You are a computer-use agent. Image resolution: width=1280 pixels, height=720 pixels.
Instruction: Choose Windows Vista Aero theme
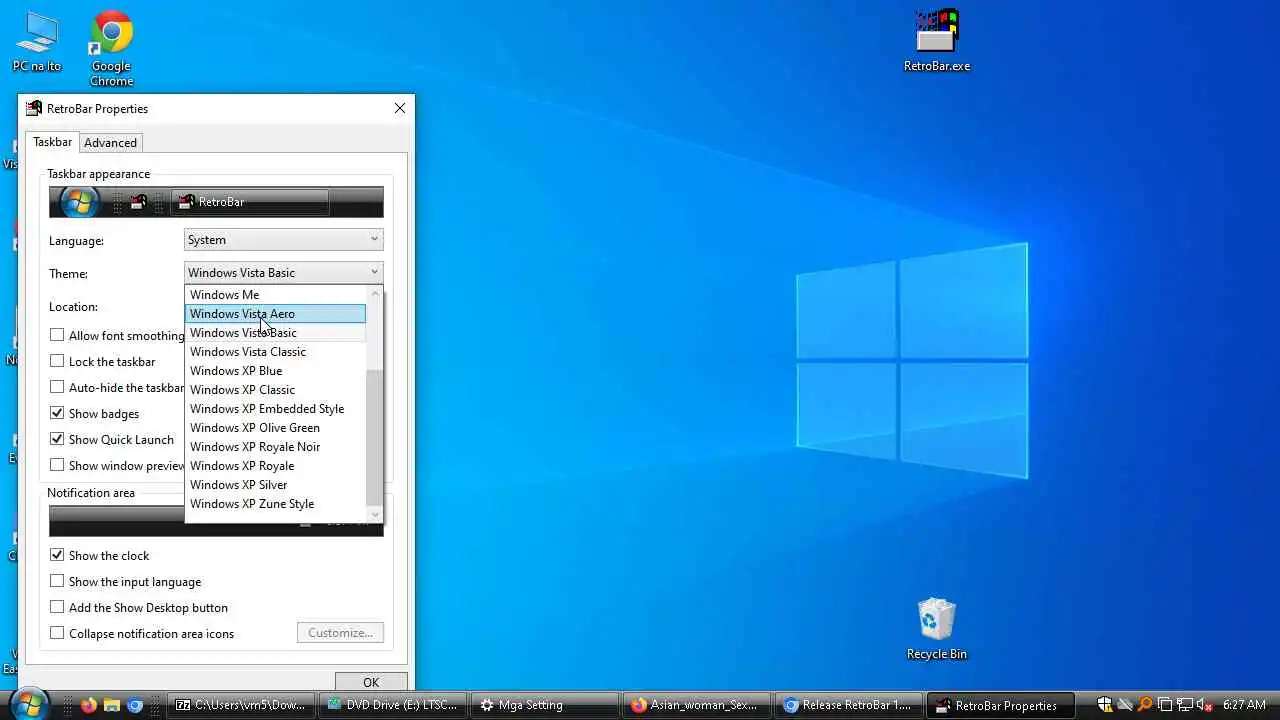coord(276,314)
